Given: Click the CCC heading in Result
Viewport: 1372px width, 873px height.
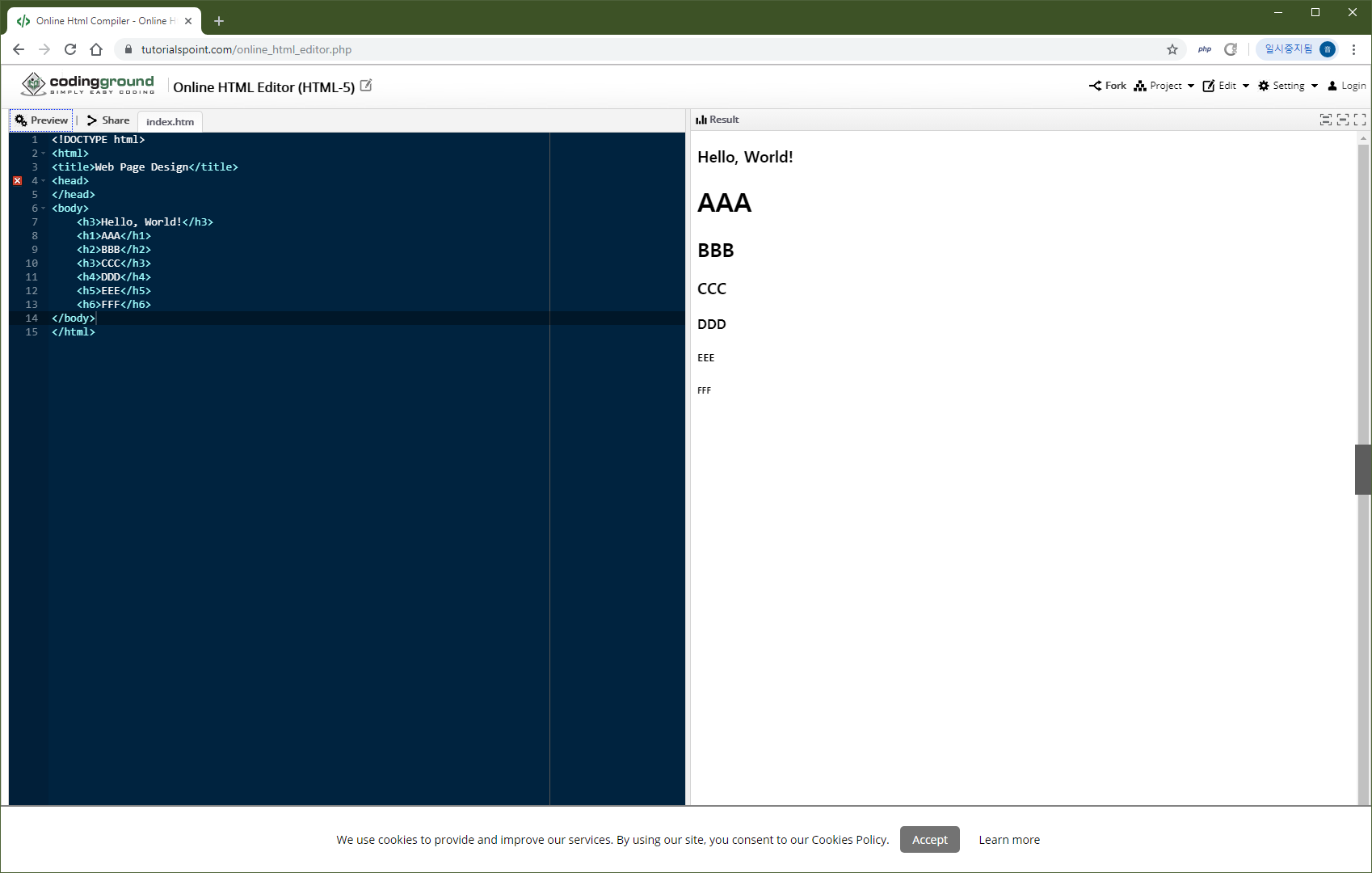Looking at the screenshot, I should [712, 289].
